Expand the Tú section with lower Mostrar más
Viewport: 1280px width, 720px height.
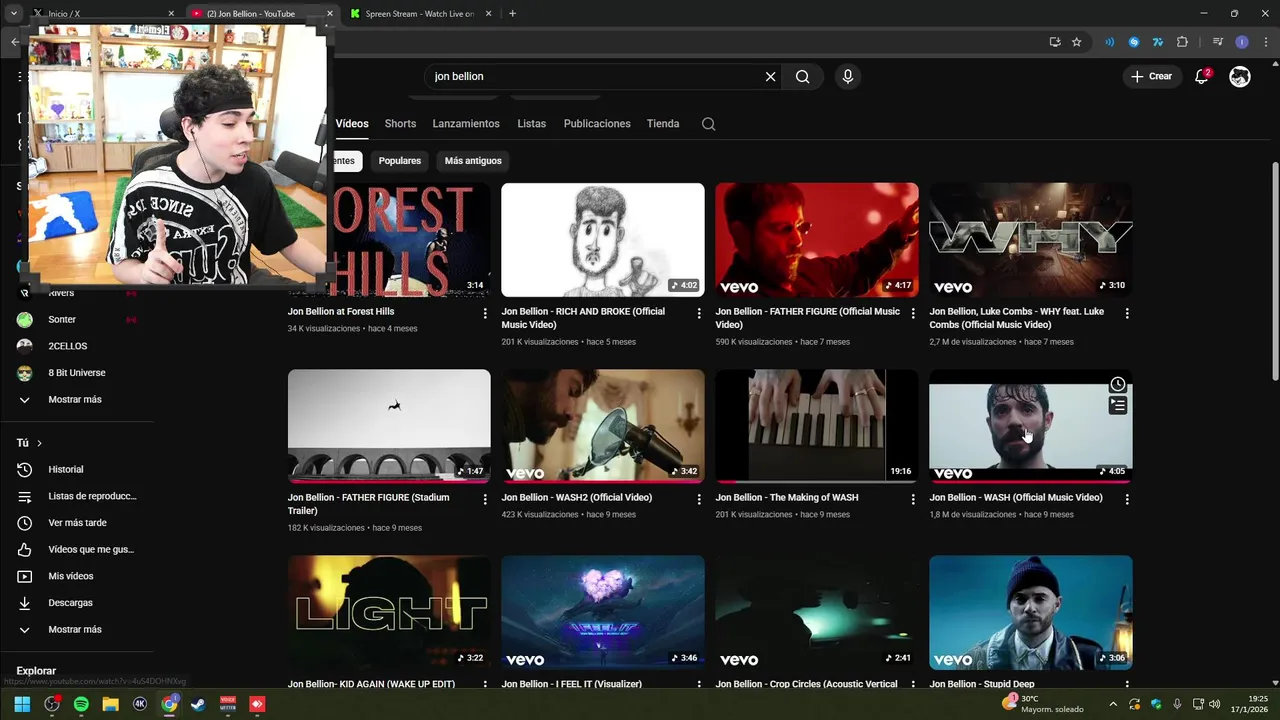[x=76, y=630]
